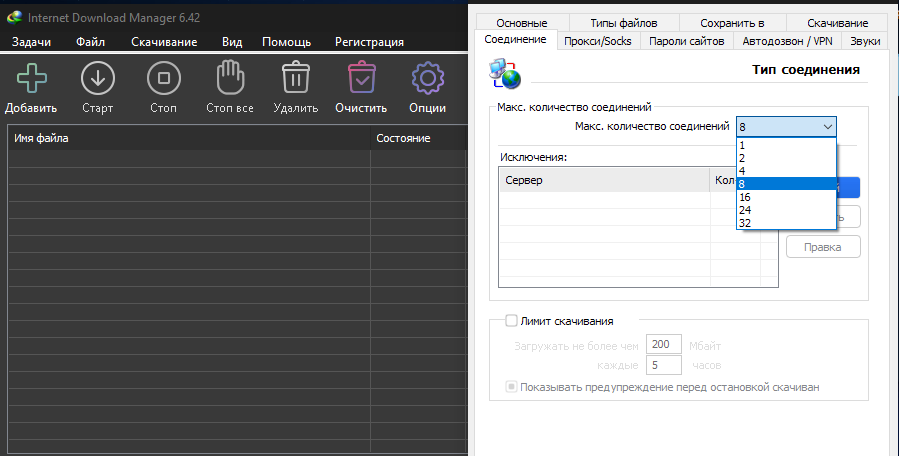Choose 32 from the connections dropdown
This screenshot has height=456, width=899.
(x=745, y=223)
